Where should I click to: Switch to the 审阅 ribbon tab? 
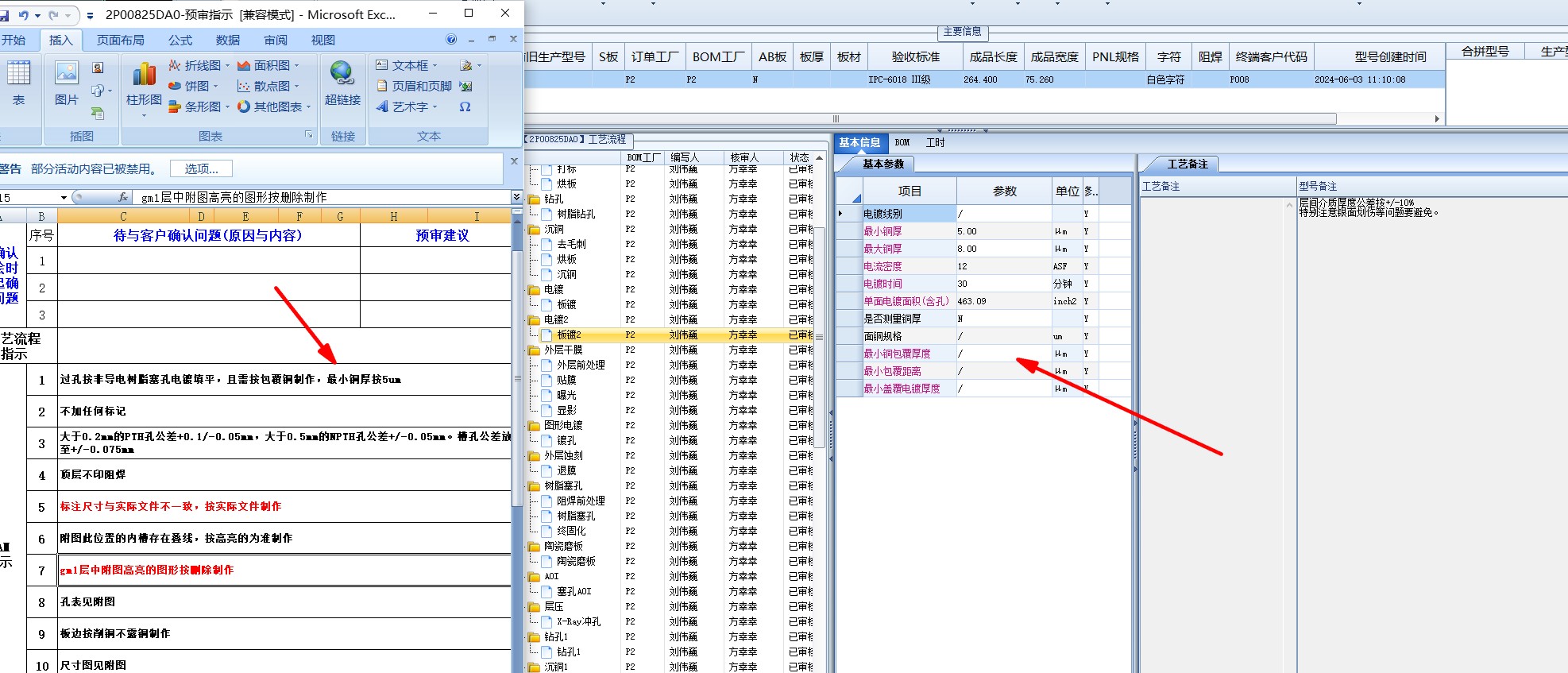276,40
